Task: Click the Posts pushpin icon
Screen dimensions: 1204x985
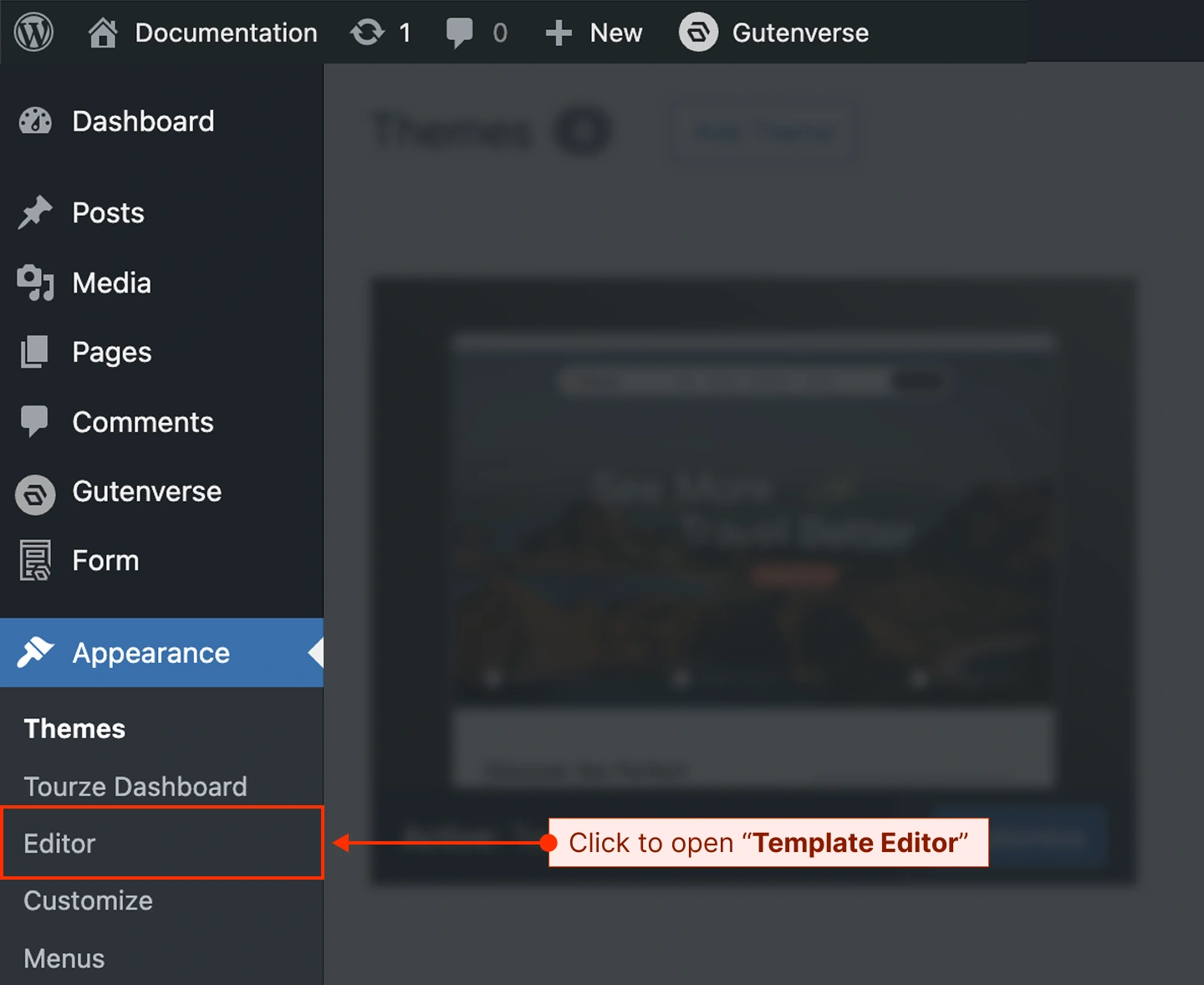Action: 35,212
